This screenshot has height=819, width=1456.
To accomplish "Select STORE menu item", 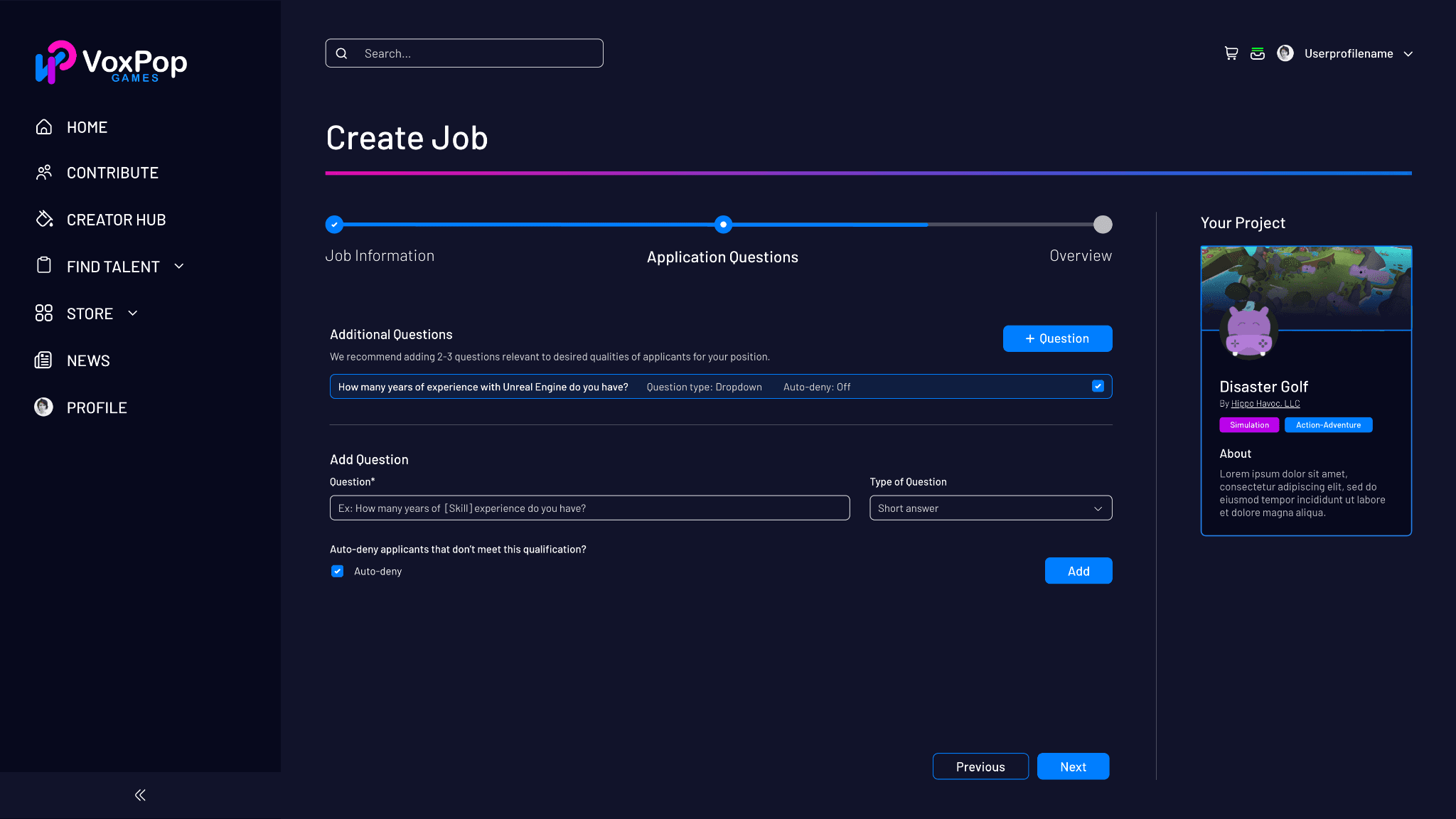I will [90, 314].
